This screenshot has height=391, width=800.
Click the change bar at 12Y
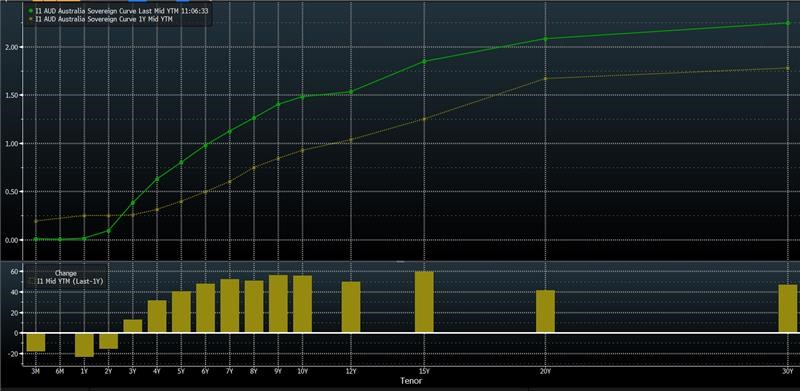351,307
